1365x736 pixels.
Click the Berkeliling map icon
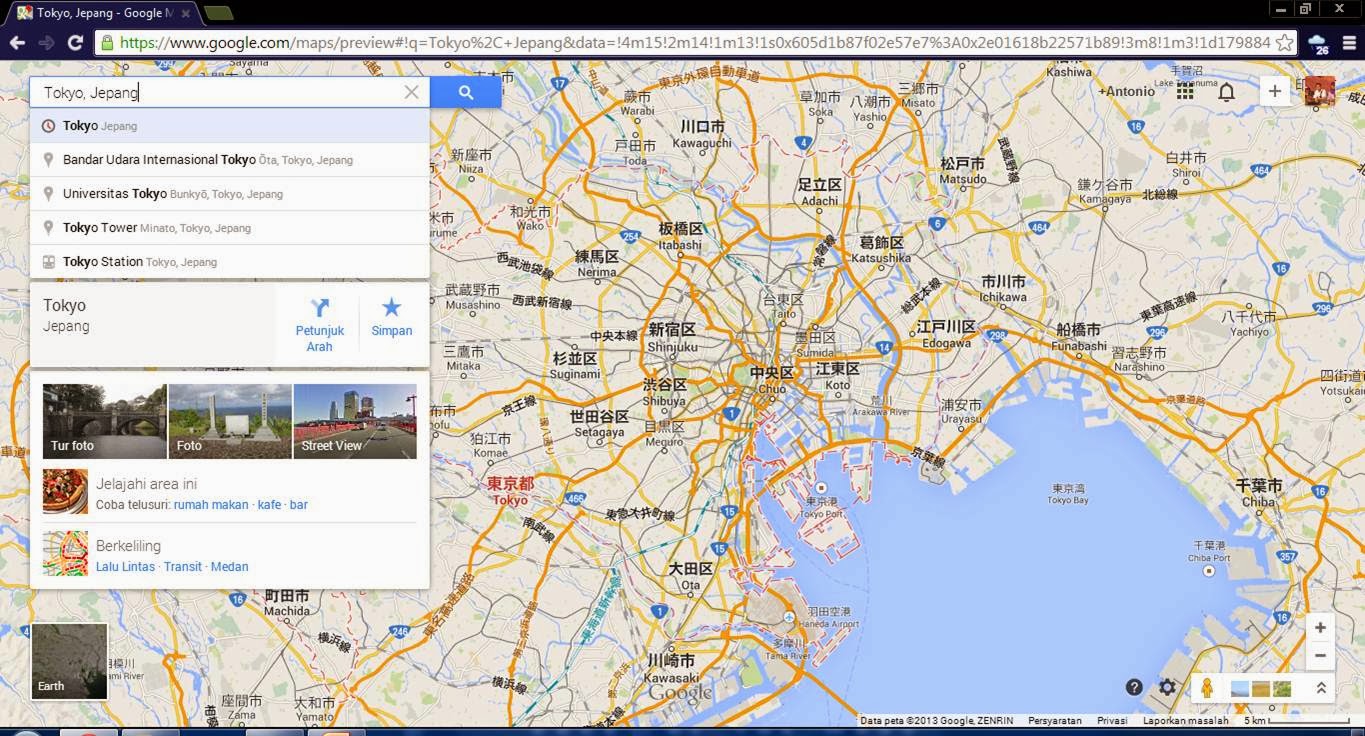tap(65, 553)
